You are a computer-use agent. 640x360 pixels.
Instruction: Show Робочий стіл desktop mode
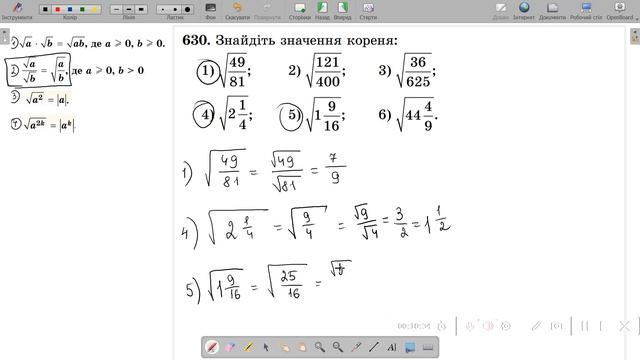pyautogui.click(x=586, y=11)
